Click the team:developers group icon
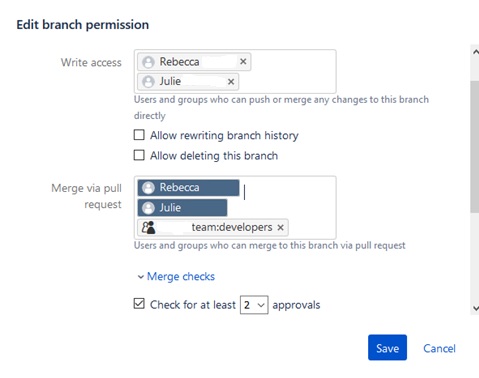Viewport: 479px width, 378px height. pyautogui.click(x=148, y=227)
